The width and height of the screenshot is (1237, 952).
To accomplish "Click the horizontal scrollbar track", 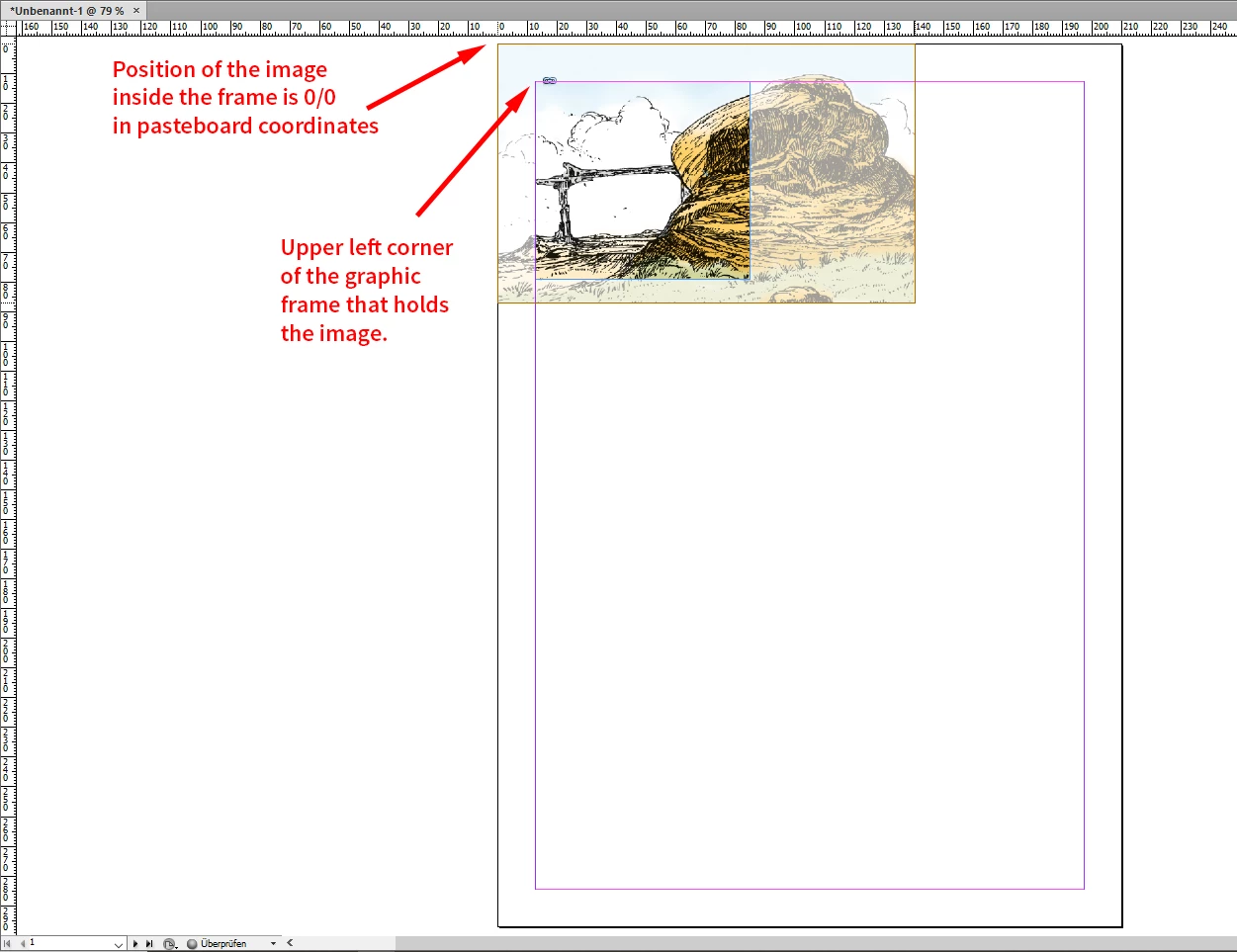I will click(816, 944).
